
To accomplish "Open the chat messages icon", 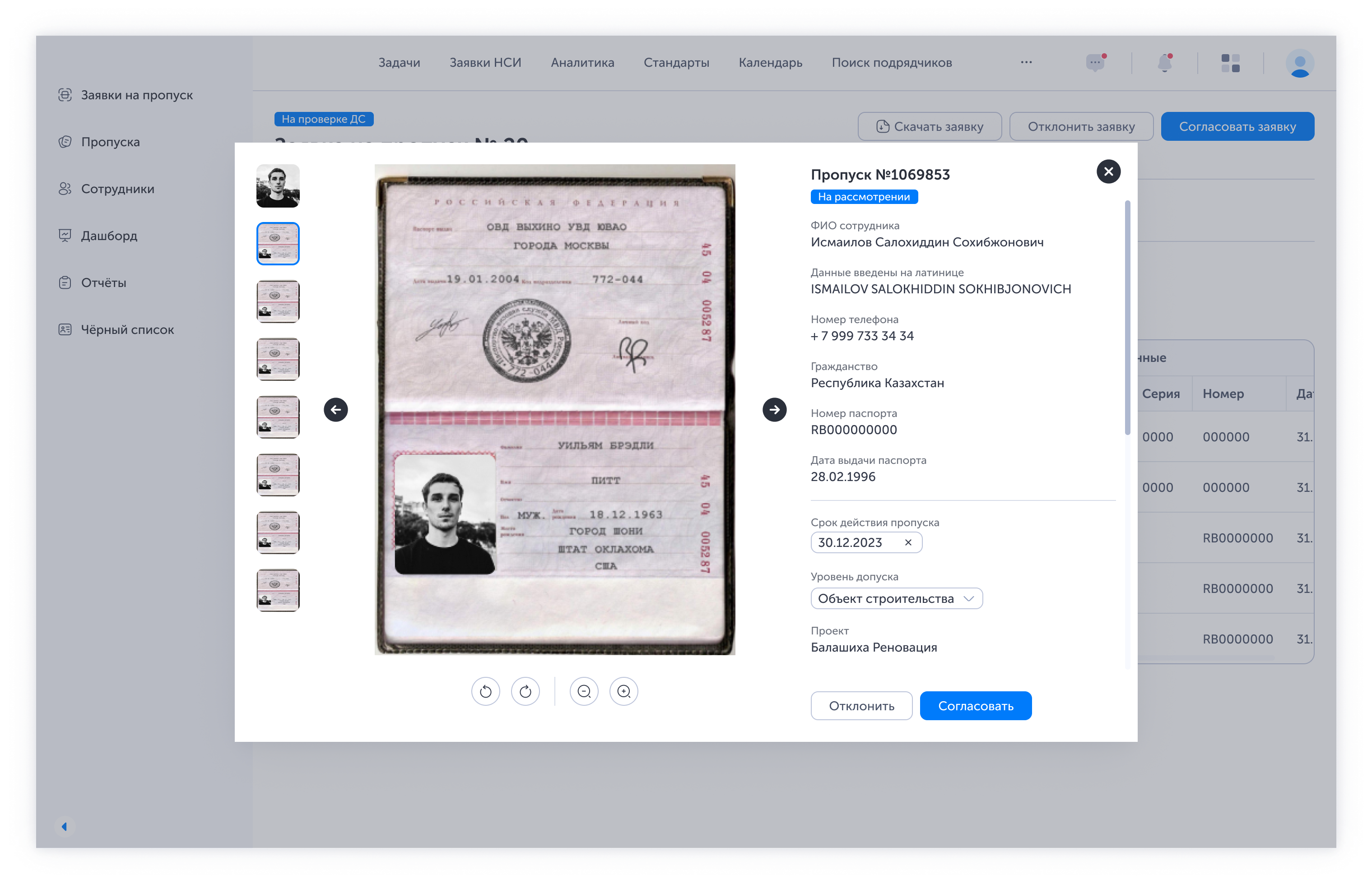I will click(x=1095, y=63).
